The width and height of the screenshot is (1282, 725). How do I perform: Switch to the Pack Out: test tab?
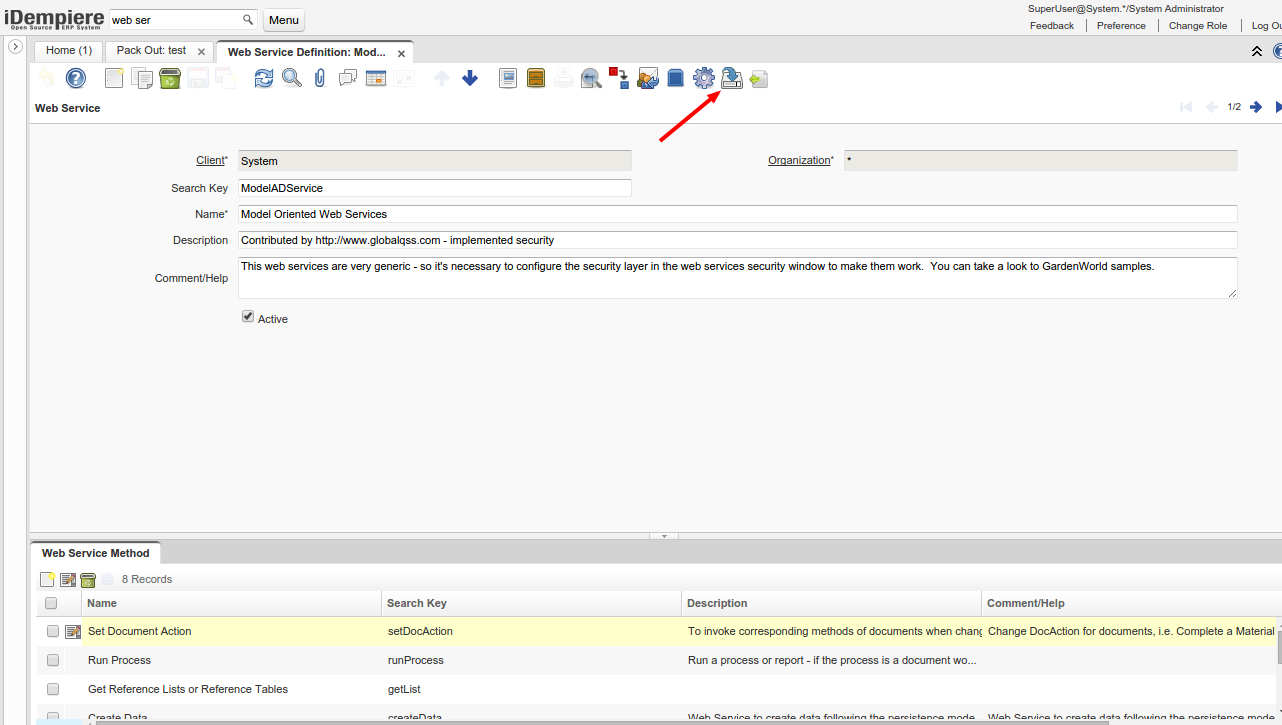(x=151, y=51)
